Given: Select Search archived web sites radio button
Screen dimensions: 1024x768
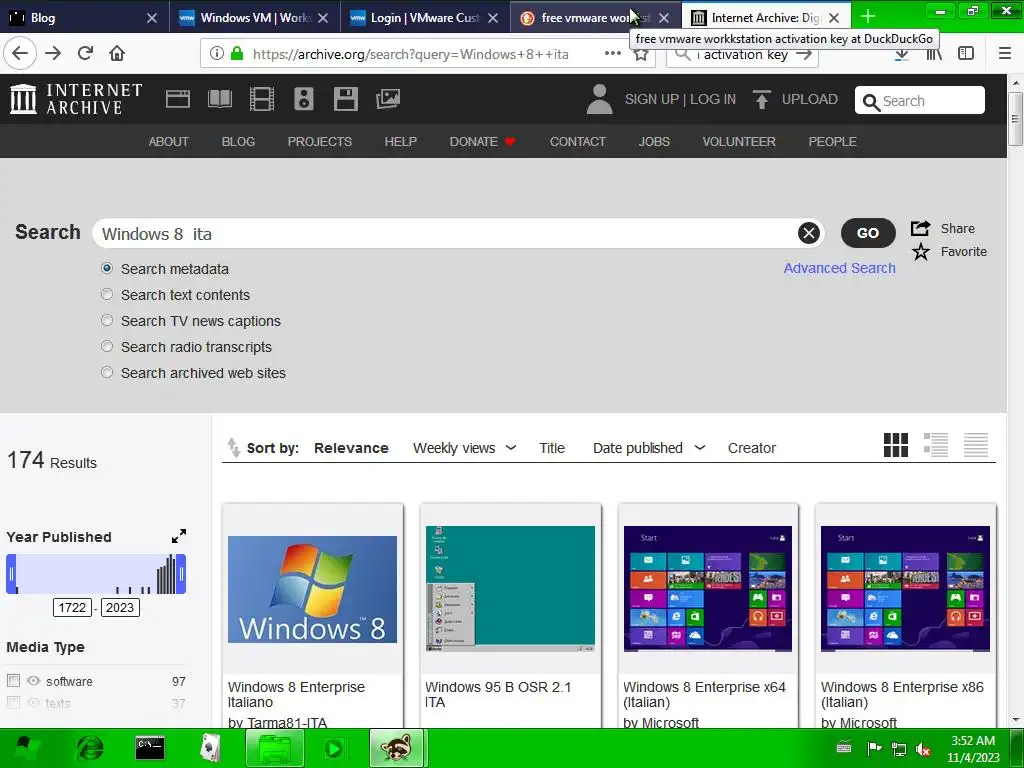Looking at the screenshot, I should [106, 373].
